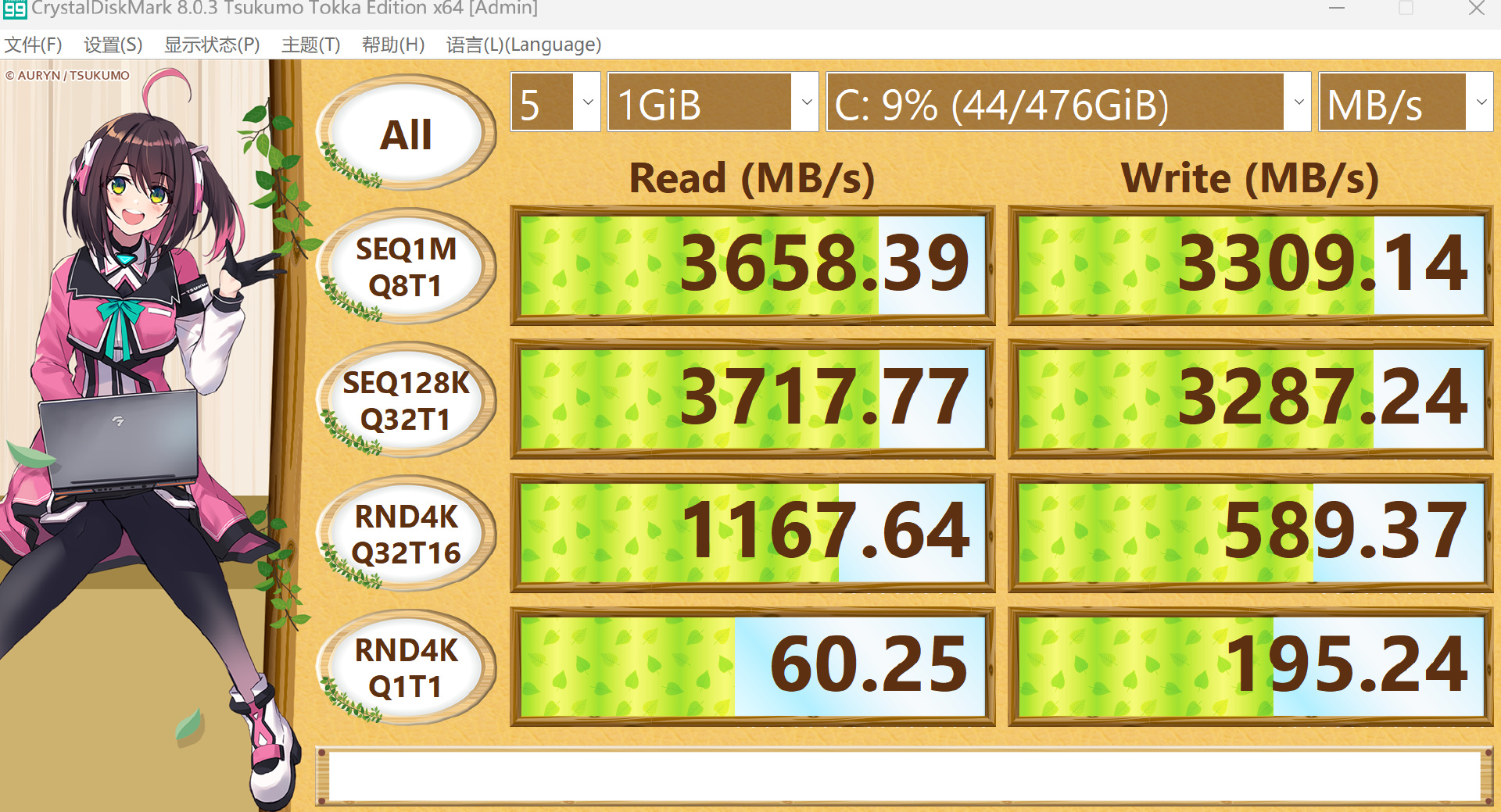The image size is (1501, 812).
Task: Start the SEQ1M Q8T1 test
Action: (x=406, y=266)
